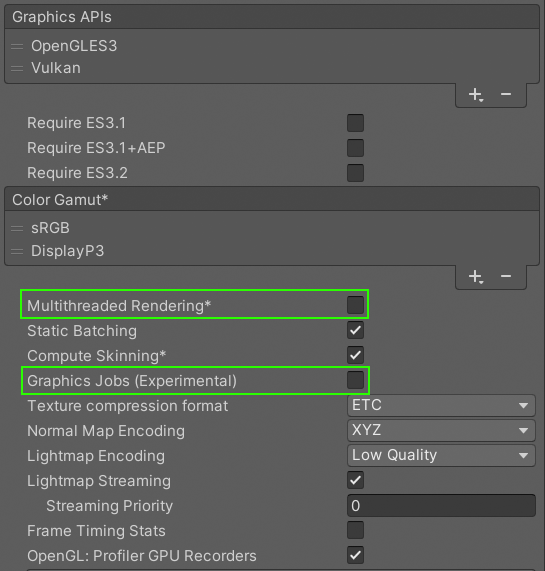Enable the Require ES3.1 checkbox
The width and height of the screenshot is (545, 571).
(355, 123)
